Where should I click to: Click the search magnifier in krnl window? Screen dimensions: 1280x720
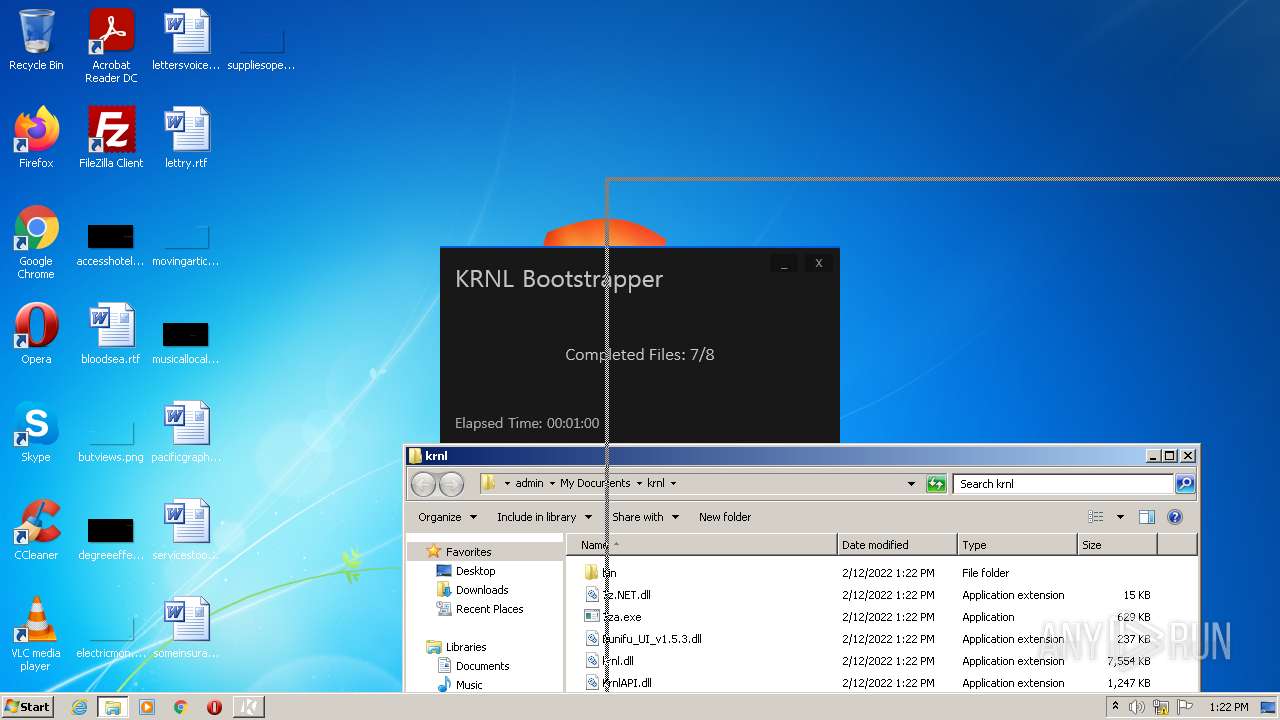(1184, 484)
